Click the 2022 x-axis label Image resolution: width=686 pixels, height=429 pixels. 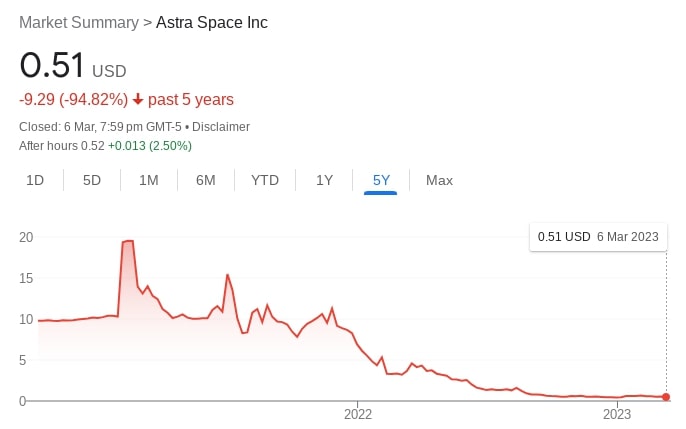tap(358, 414)
